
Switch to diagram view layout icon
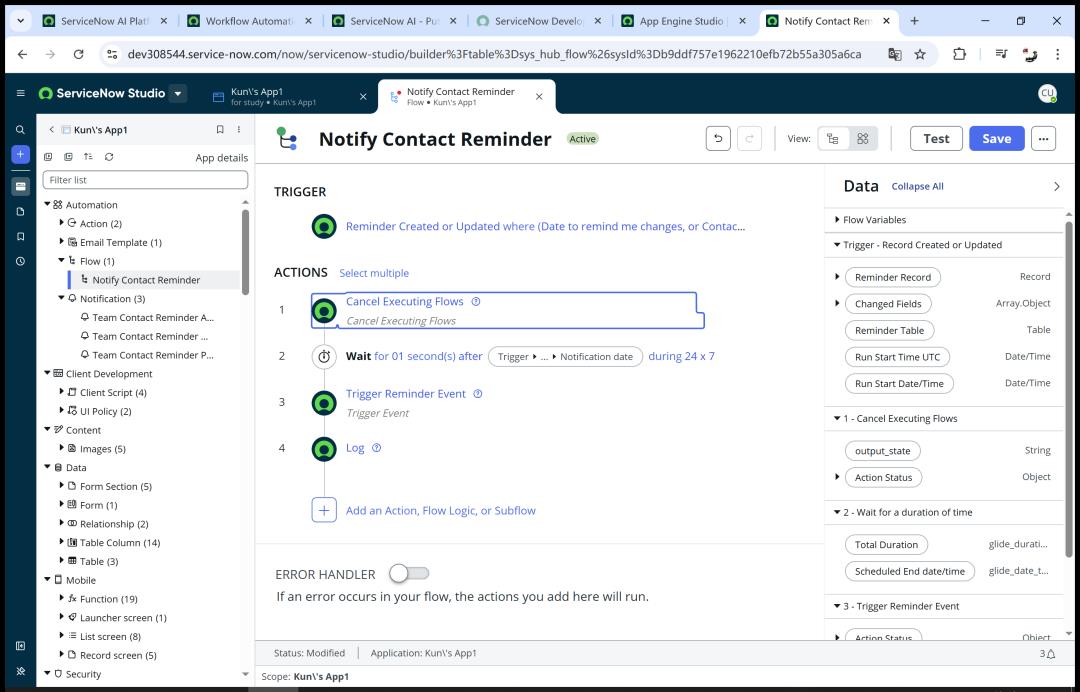862,138
